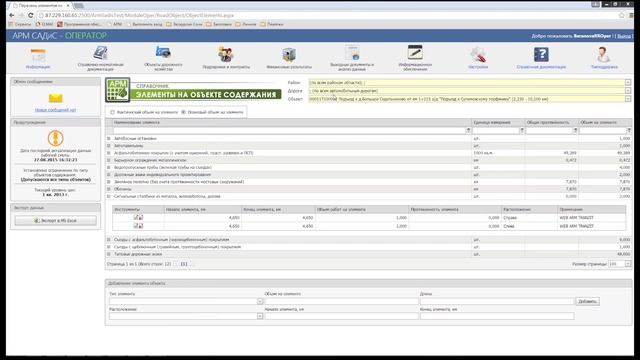
Task: Open Справочная документация question-mark icon
Action: point(541,54)
